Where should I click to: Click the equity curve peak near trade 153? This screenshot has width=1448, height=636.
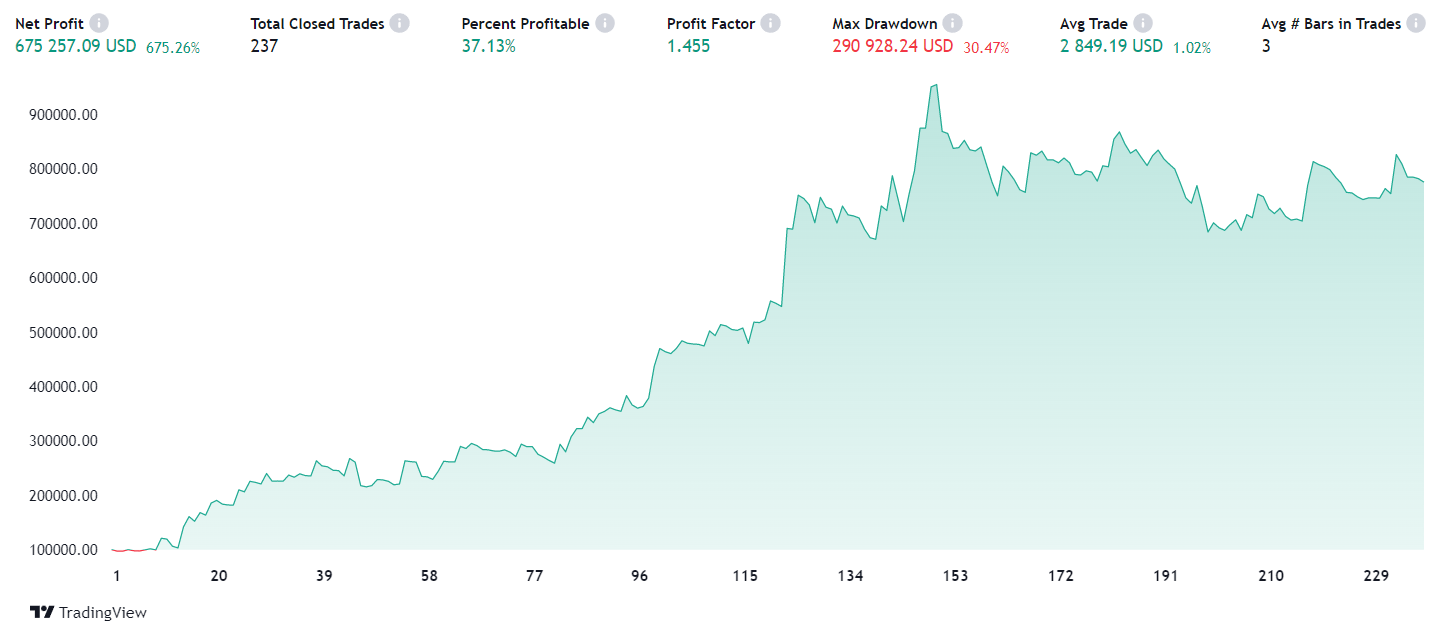click(x=935, y=85)
